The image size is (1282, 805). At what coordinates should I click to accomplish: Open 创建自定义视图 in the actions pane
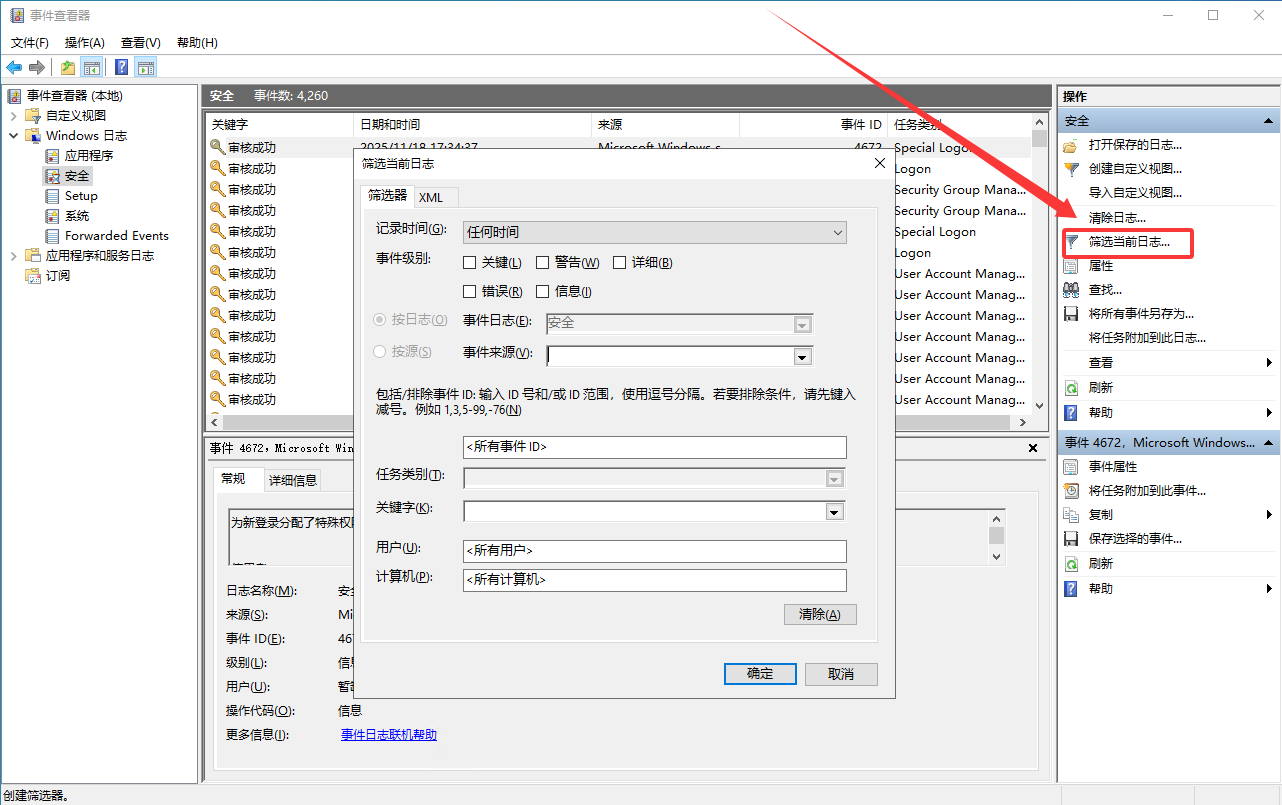coord(1134,169)
